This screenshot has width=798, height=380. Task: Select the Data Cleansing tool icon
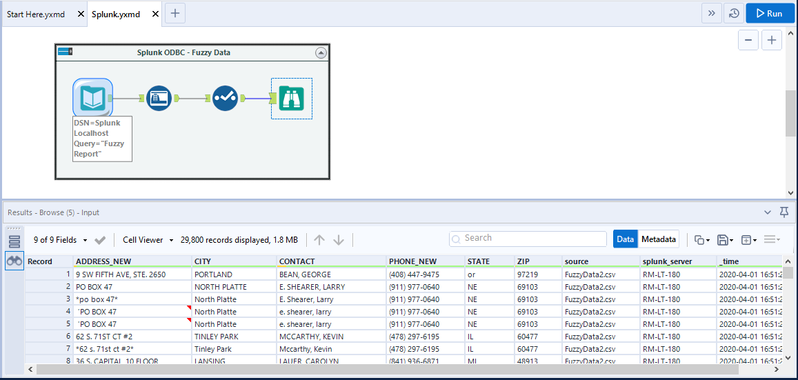(x=225, y=98)
